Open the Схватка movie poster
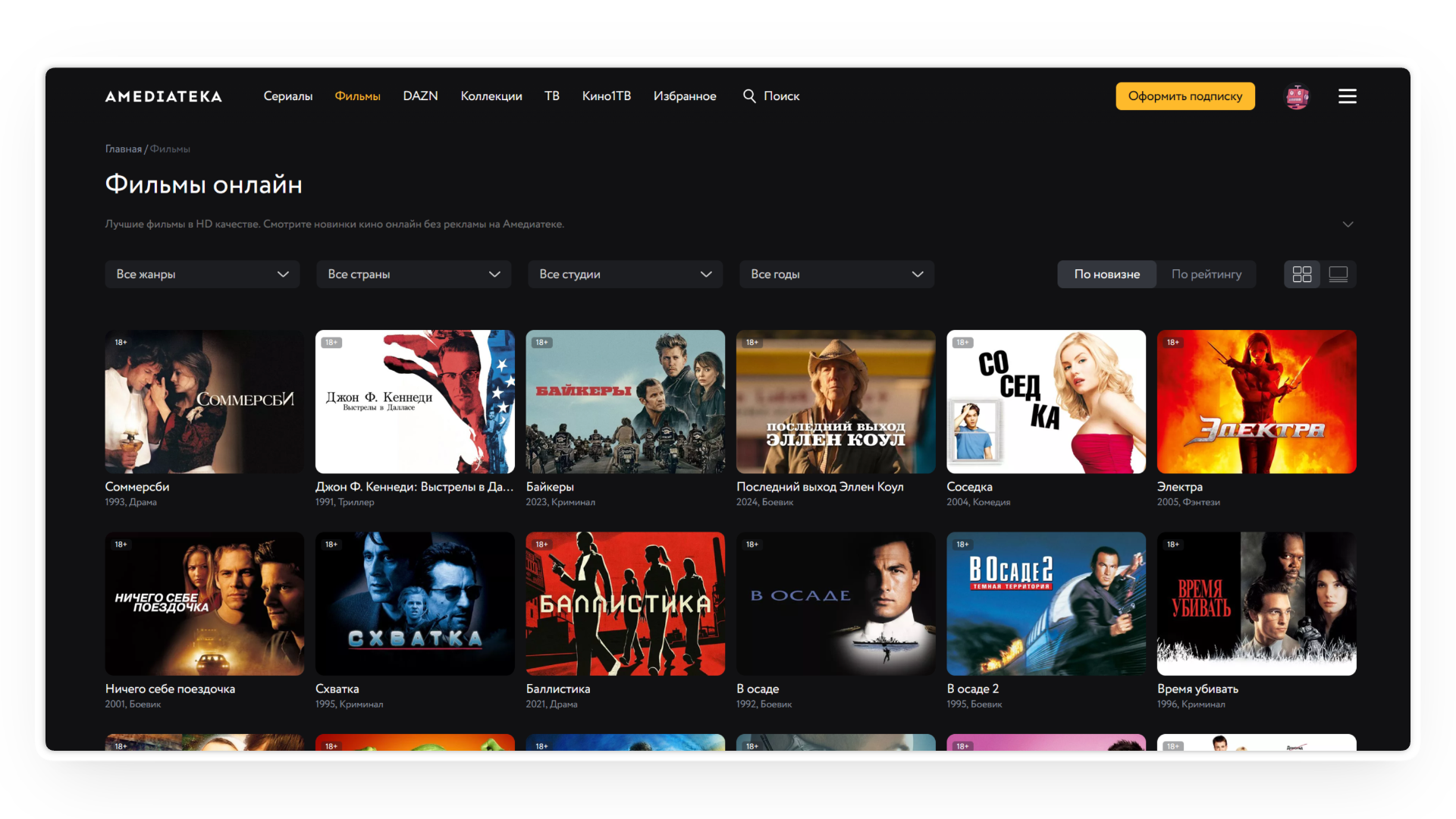The height and width of the screenshot is (819, 1456). [x=415, y=604]
